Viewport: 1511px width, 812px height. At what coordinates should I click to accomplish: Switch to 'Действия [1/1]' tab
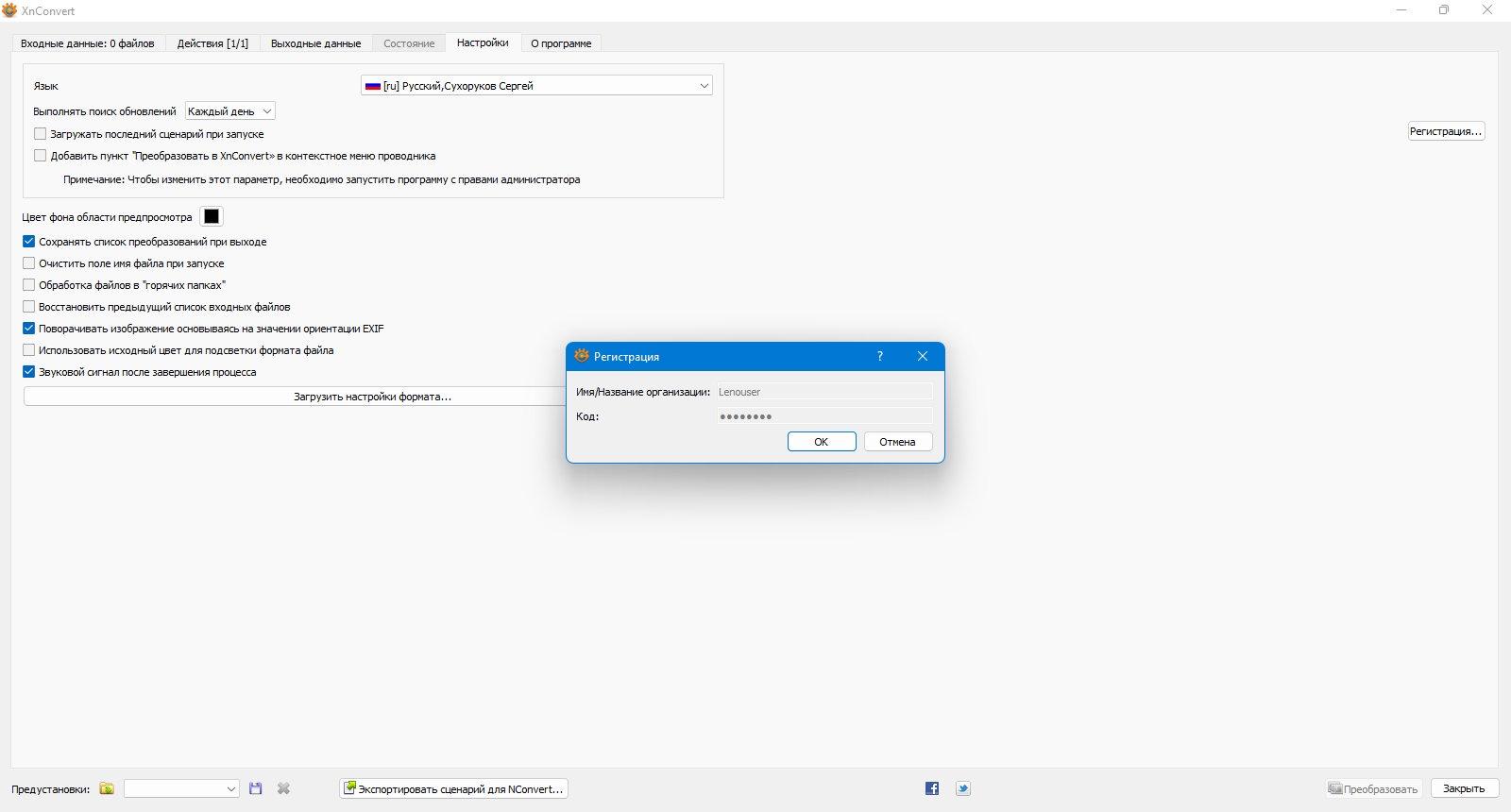(212, 43)
